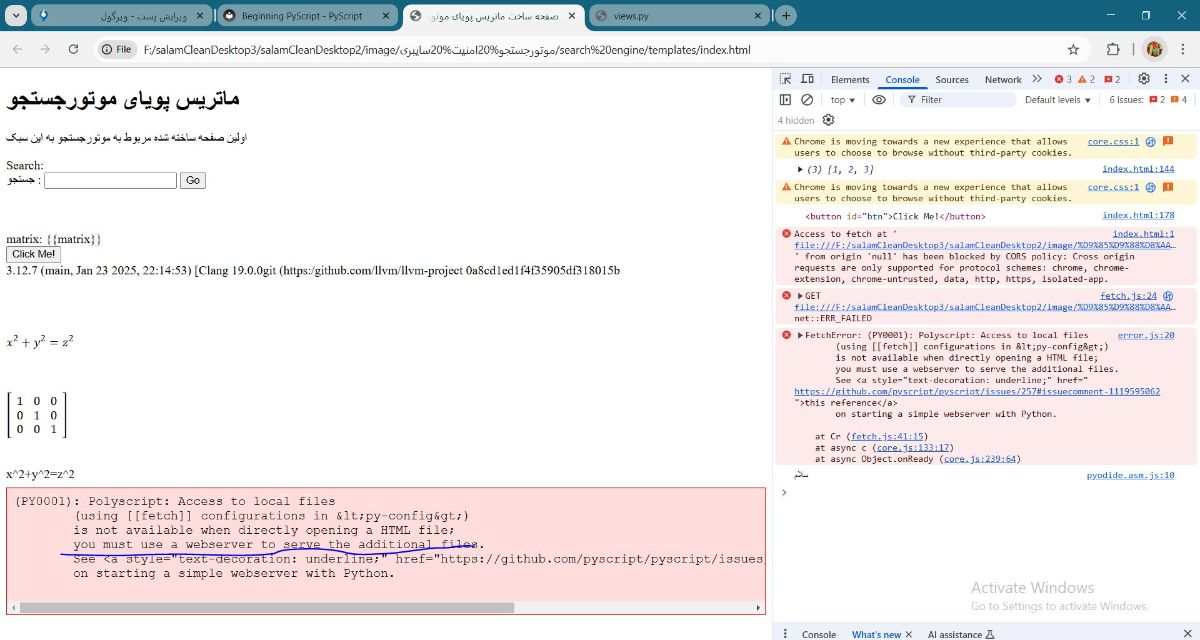Clear console with the block icon
The image size is (1200, 640).
(x=807, y=100)
